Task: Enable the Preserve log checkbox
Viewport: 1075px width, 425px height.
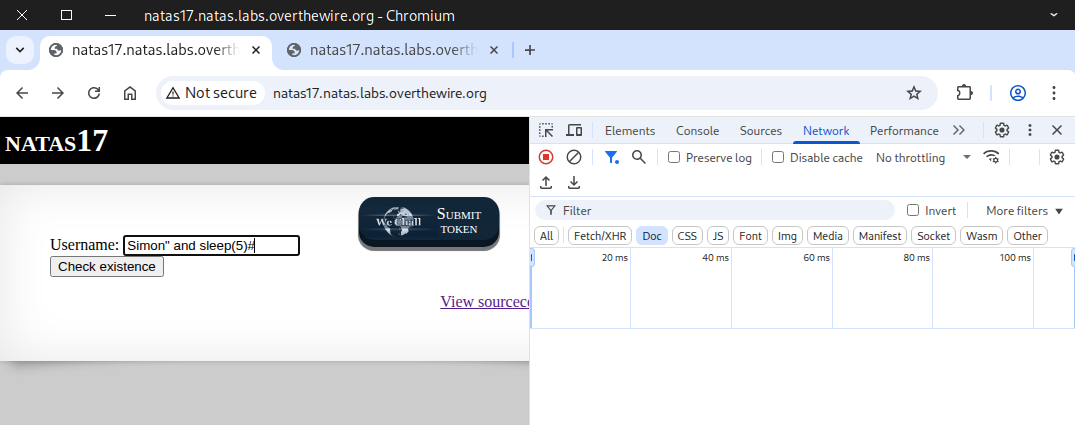Action: (x=674, y=158)
